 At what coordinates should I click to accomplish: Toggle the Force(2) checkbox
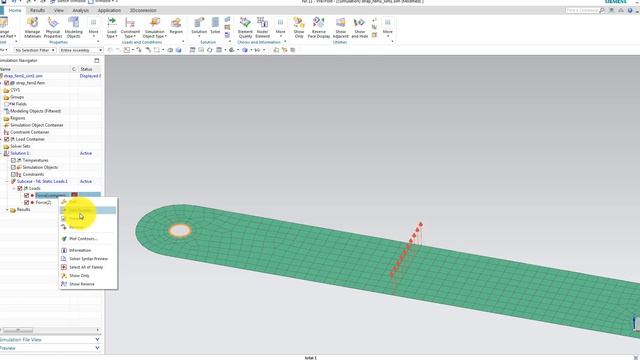click(27, 202)
